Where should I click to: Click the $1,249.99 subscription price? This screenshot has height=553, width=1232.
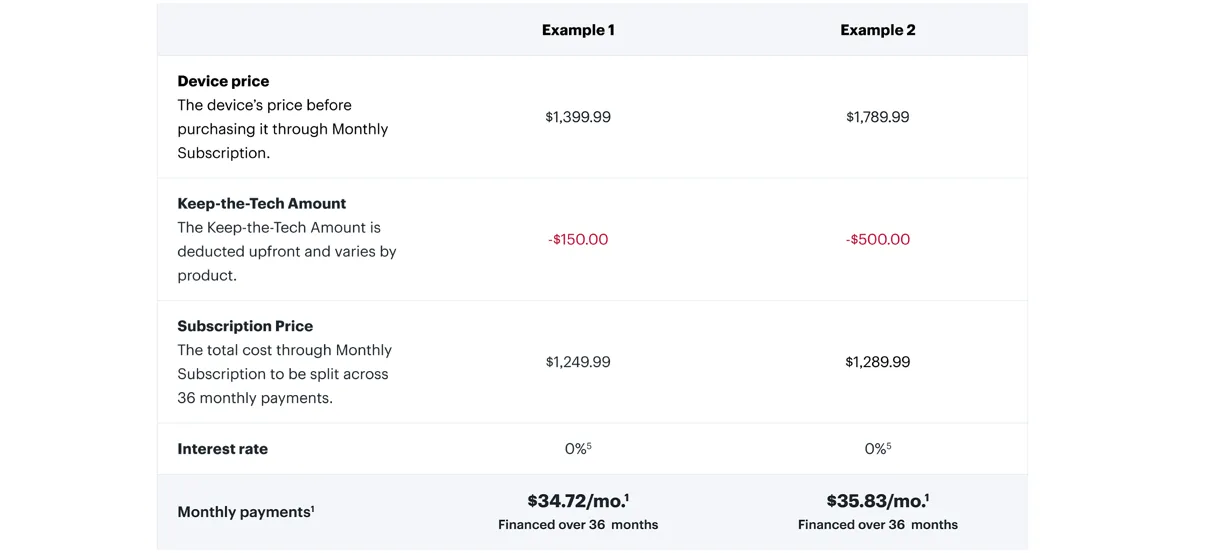point(578,362)
